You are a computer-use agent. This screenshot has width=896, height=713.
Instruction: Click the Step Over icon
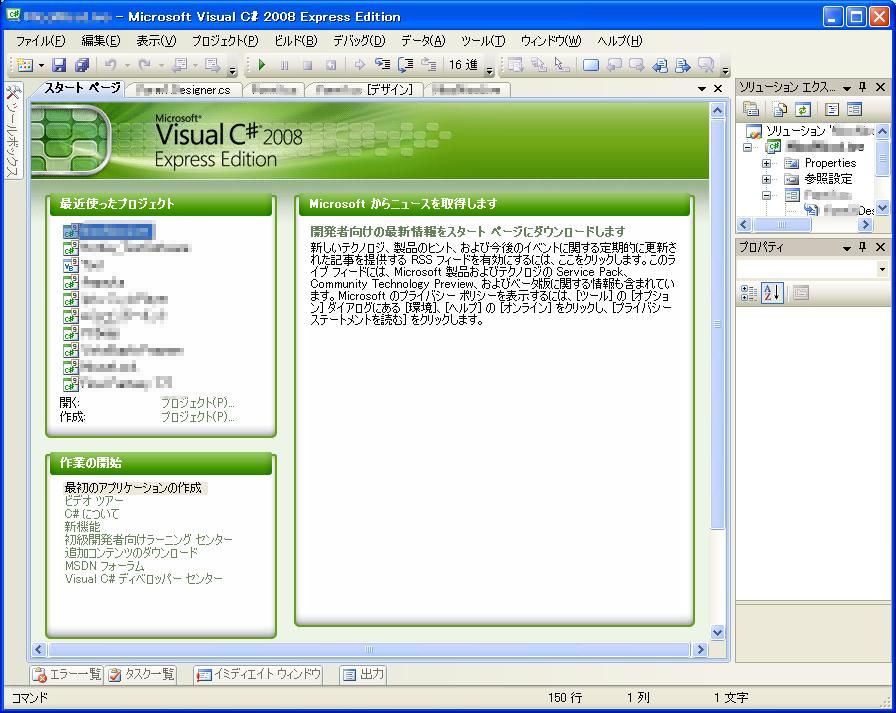point(405,65)
